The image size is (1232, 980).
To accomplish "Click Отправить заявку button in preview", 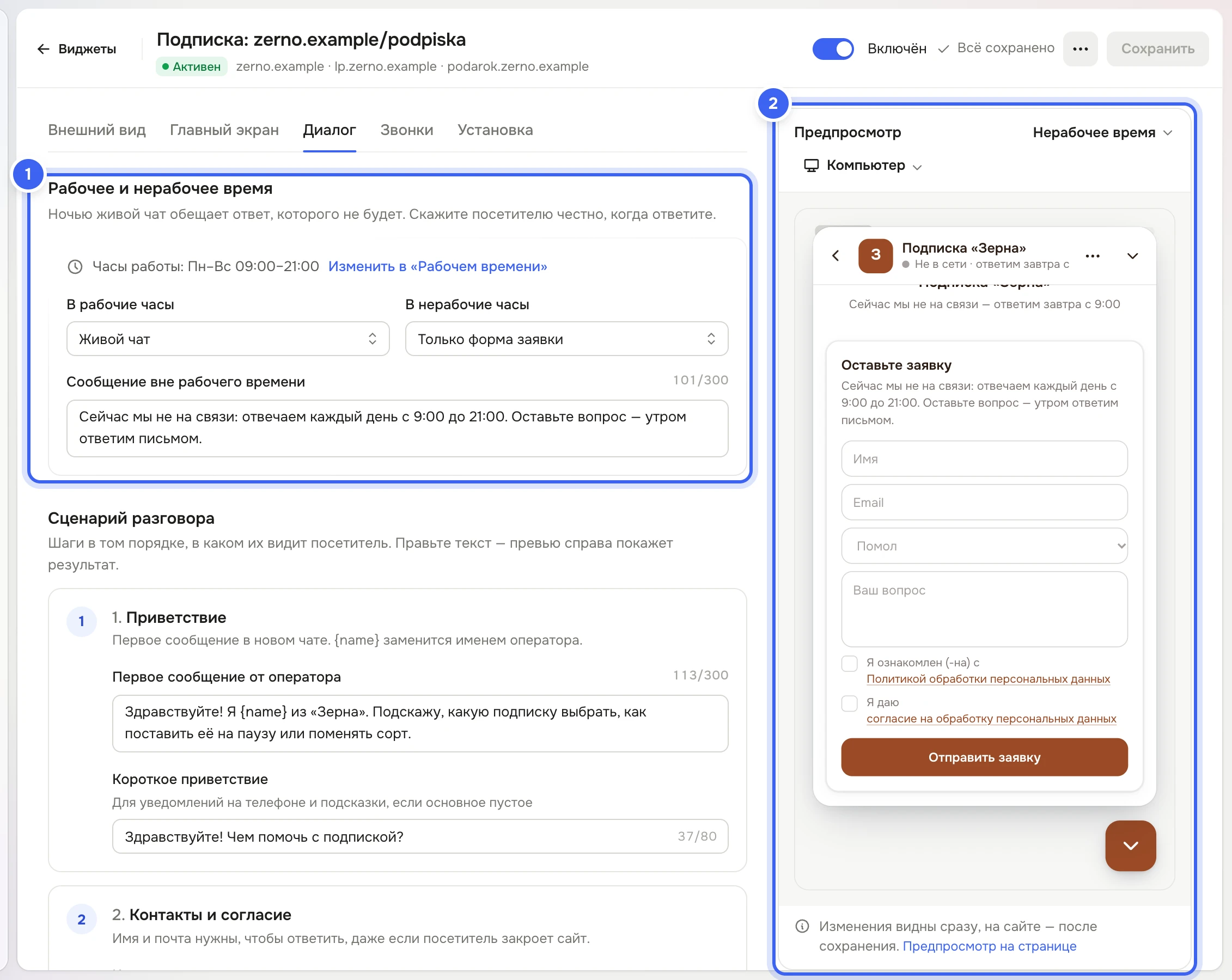I will (984, 757).
